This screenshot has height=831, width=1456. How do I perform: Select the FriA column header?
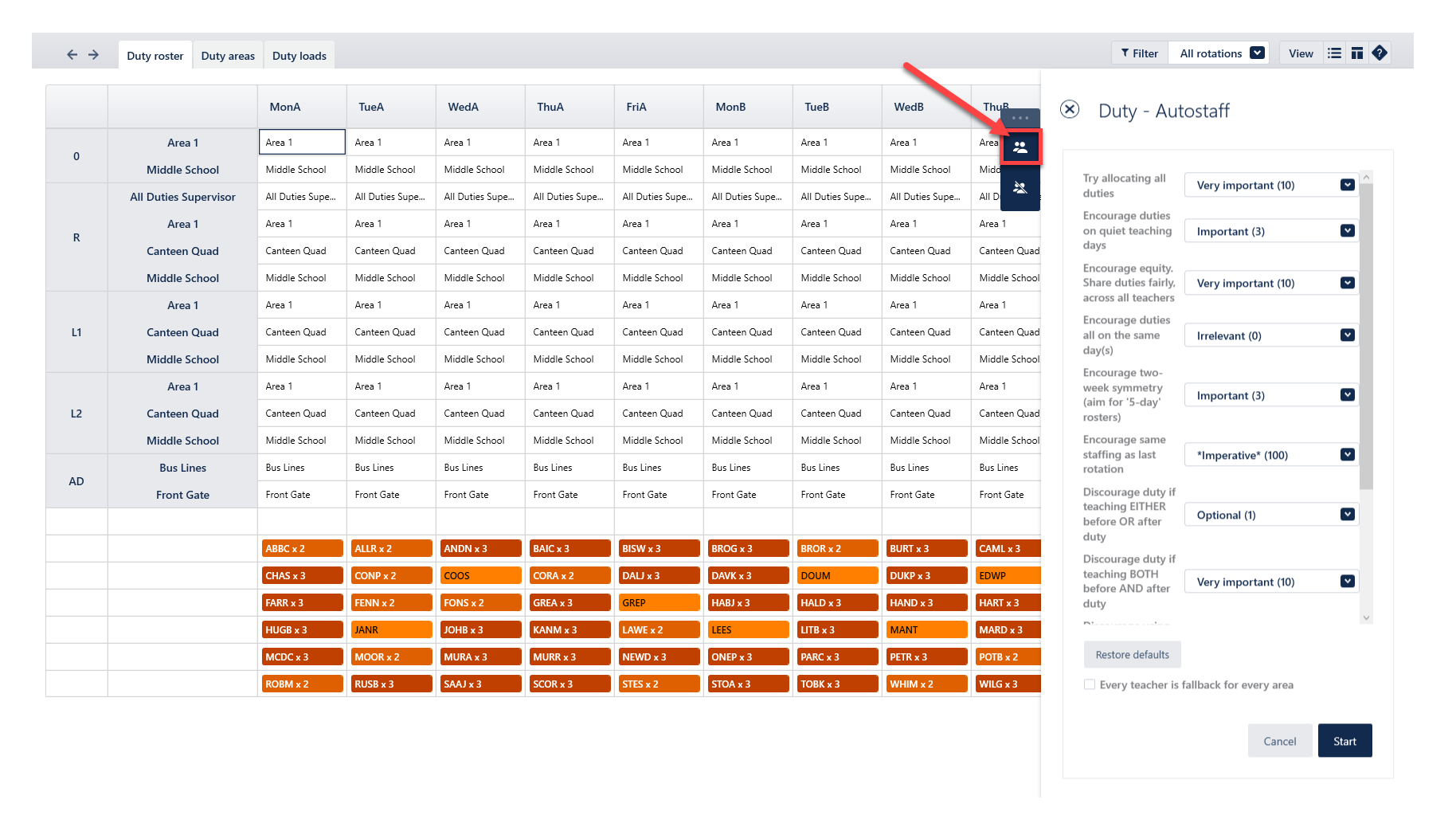coord(659,107)
